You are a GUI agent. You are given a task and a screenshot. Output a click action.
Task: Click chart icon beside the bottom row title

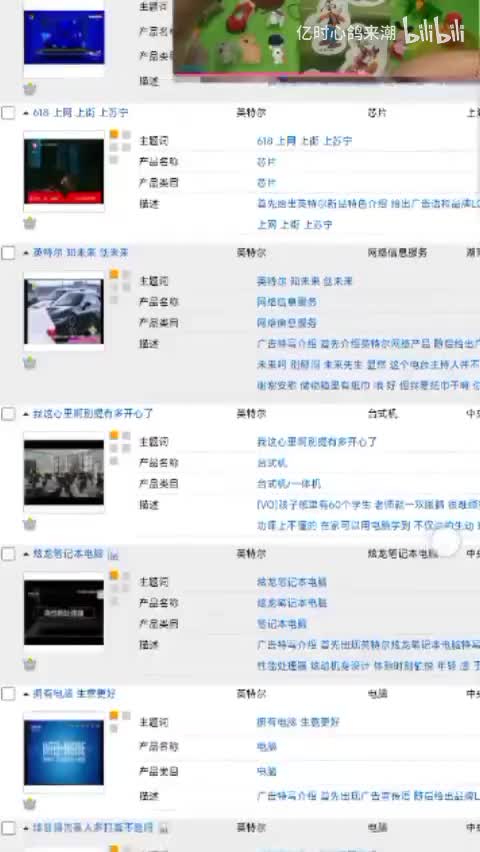coord(164,828)
